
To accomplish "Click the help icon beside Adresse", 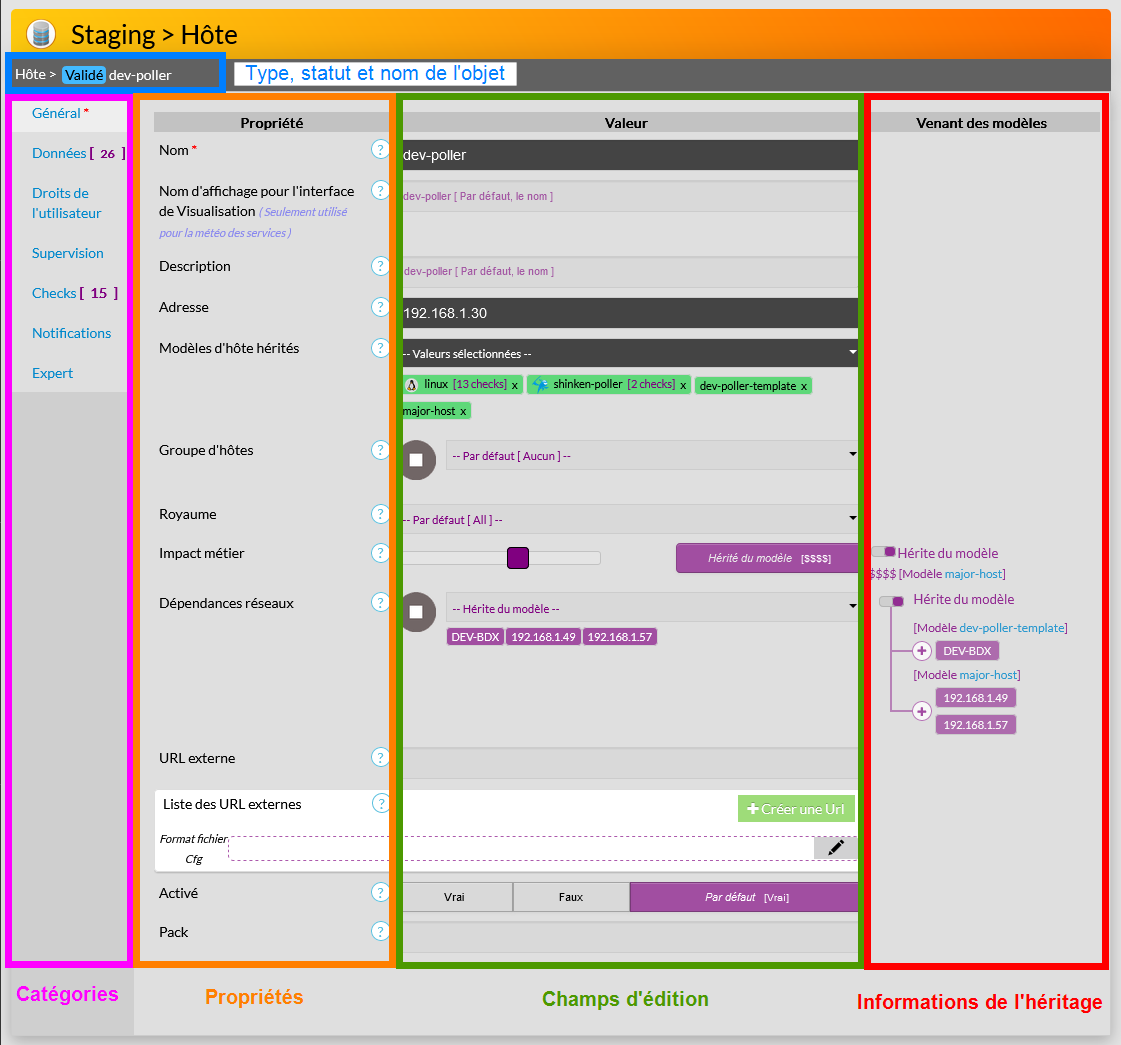I will pos(380,307).
